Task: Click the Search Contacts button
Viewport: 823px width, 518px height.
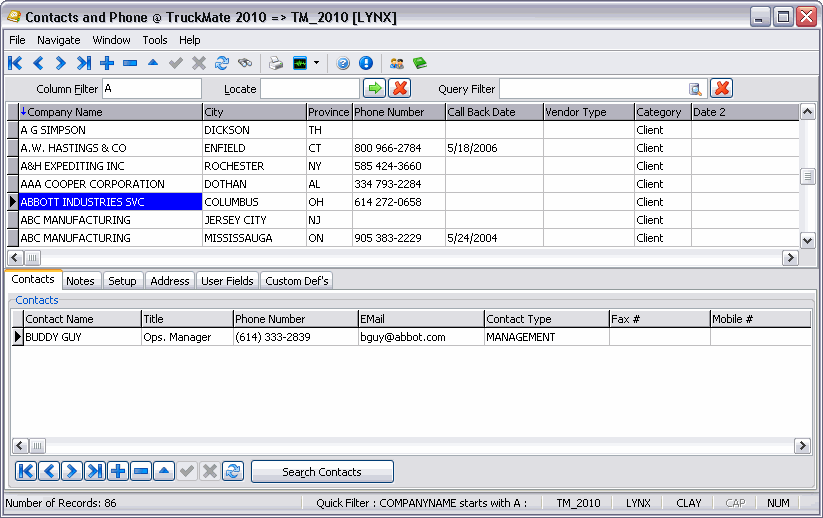Action: (x=322, y=472)
